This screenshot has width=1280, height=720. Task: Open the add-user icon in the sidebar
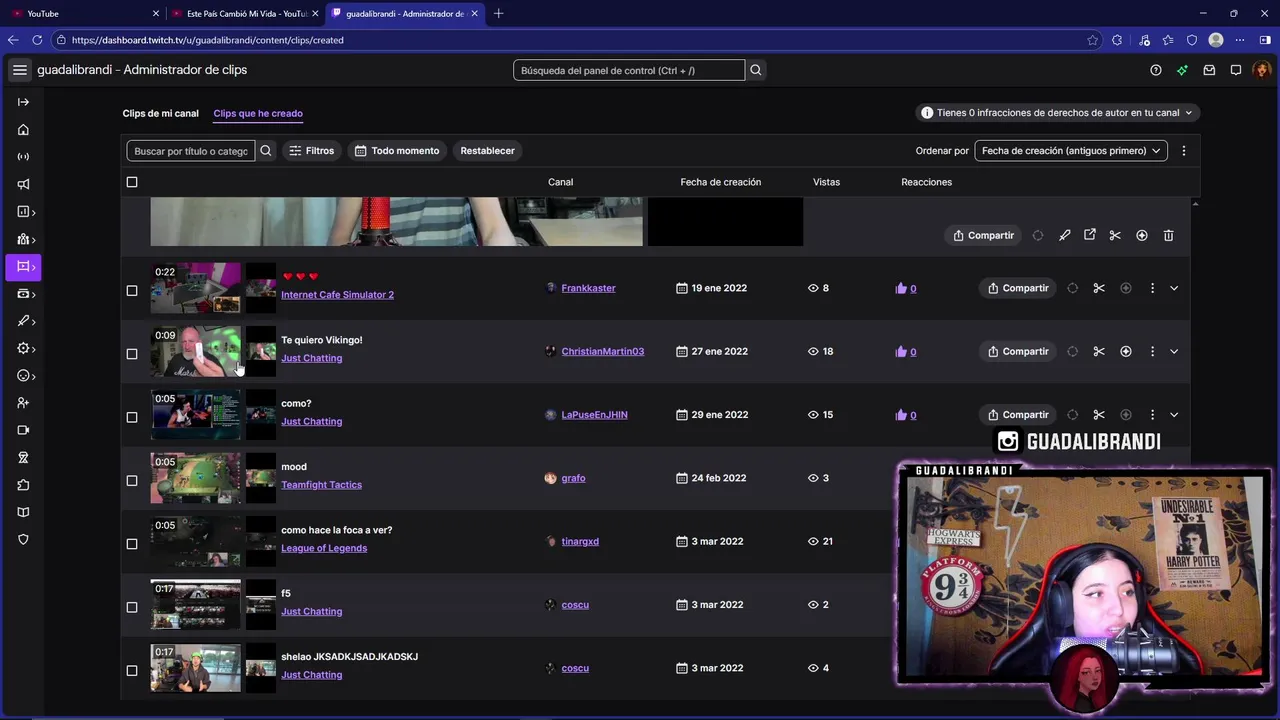tap(23, 403)
